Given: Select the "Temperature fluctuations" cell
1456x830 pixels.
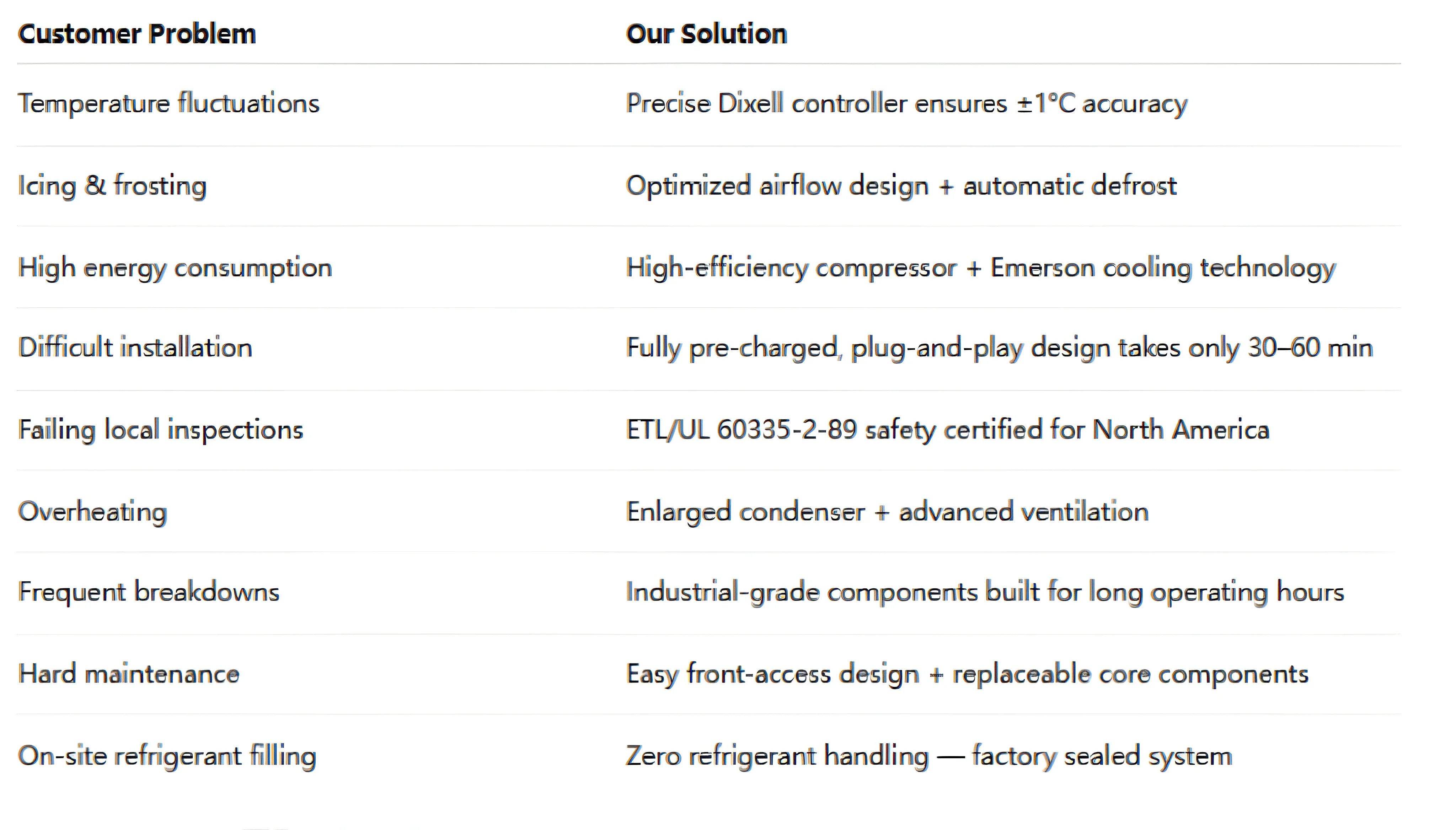Looking at the screenshot, I should click(x=168, y=104).
